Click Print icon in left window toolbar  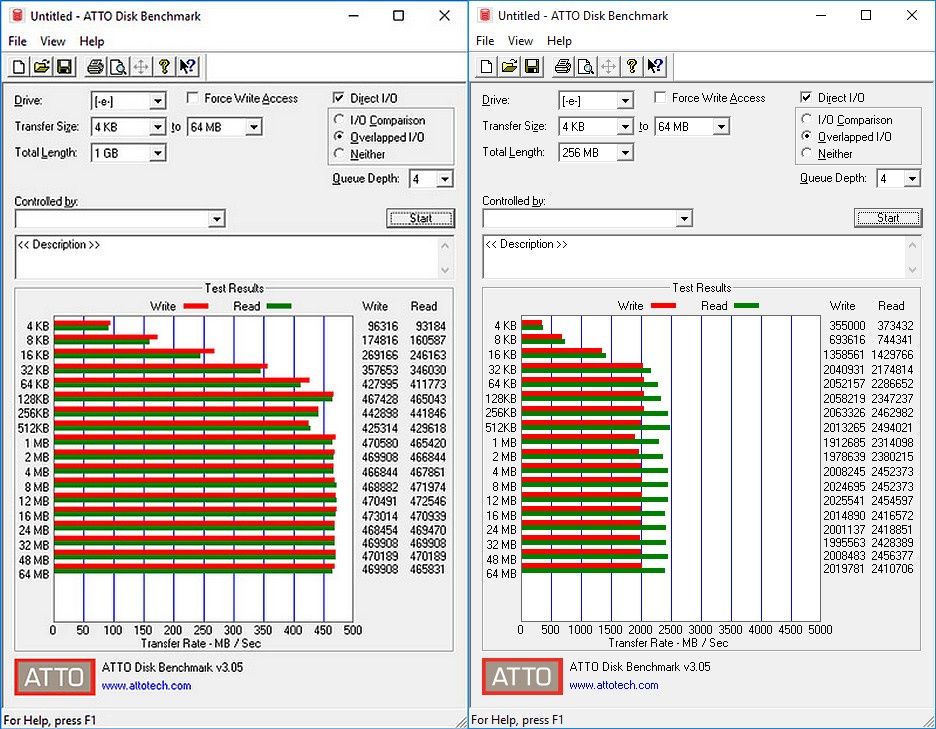[x=95, y=66]
